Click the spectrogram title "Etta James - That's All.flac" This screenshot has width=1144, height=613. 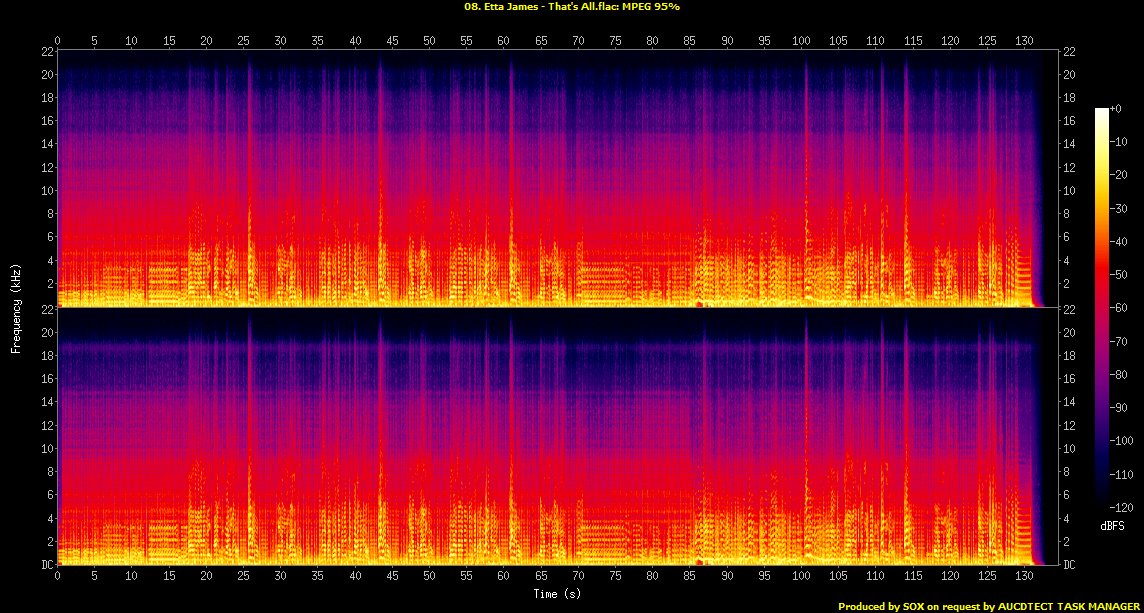coord(571,7)
